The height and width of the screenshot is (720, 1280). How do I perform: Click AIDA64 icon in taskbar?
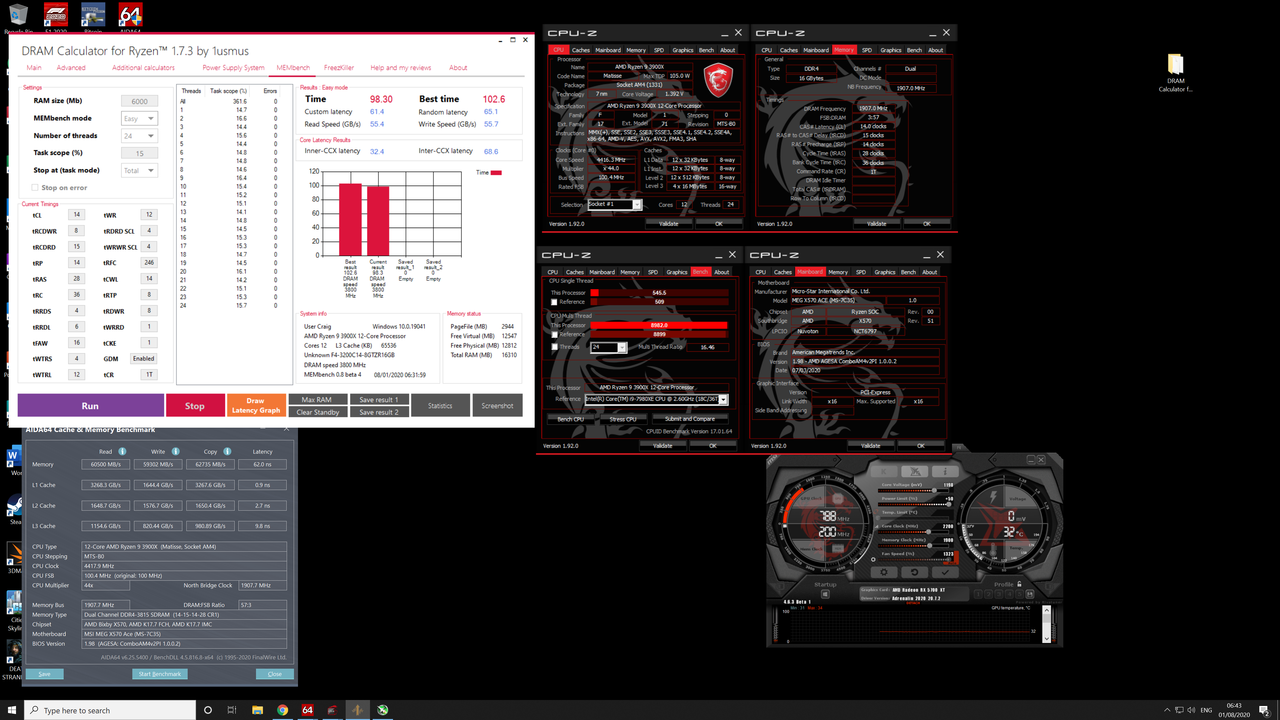307,710
